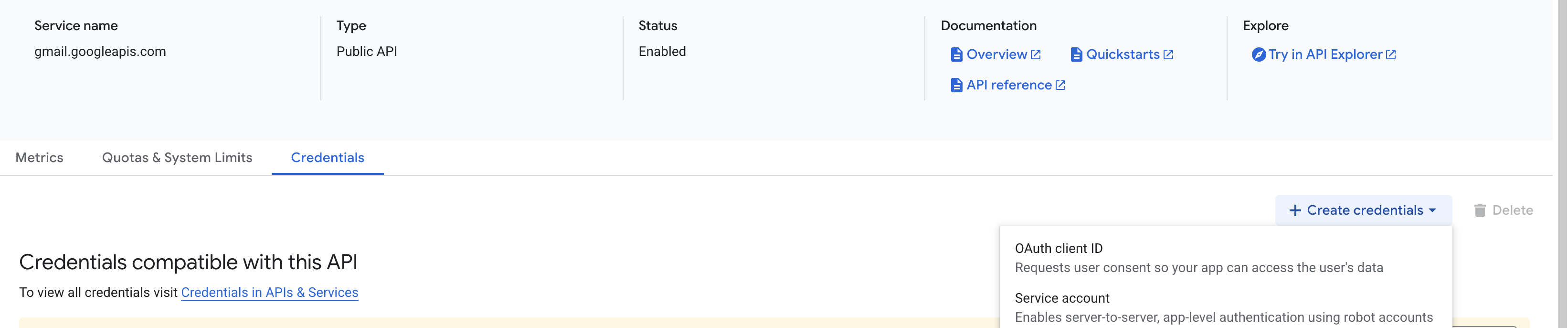Image resolution: width=1568 pixels, height=328 pixels.
Task: Click external-link icon beside Overview
Action: click(1036, 55)
